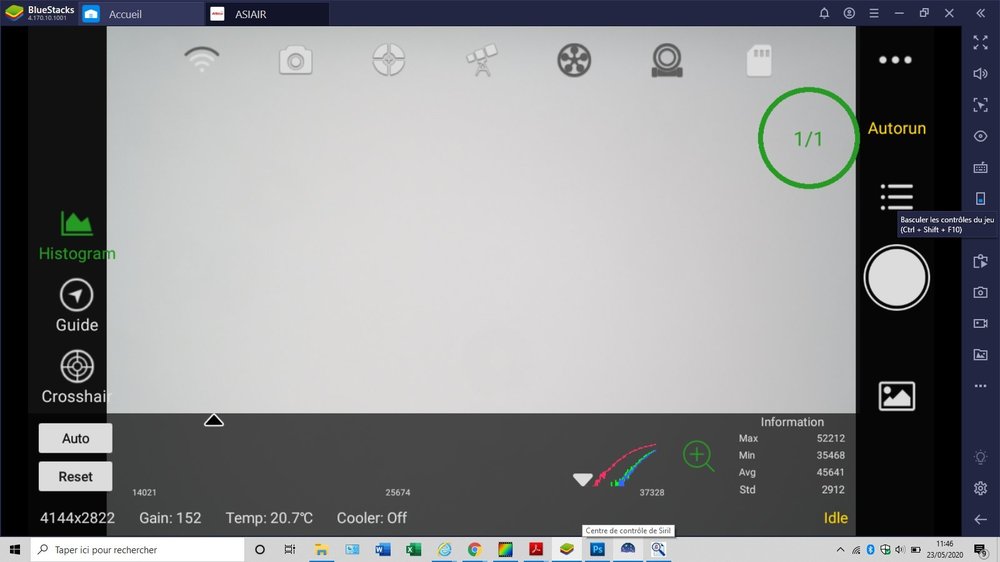Open Google Chrome from the taskbar
The height and width of the screenshot is (562, 1000).
pos(474,549)
